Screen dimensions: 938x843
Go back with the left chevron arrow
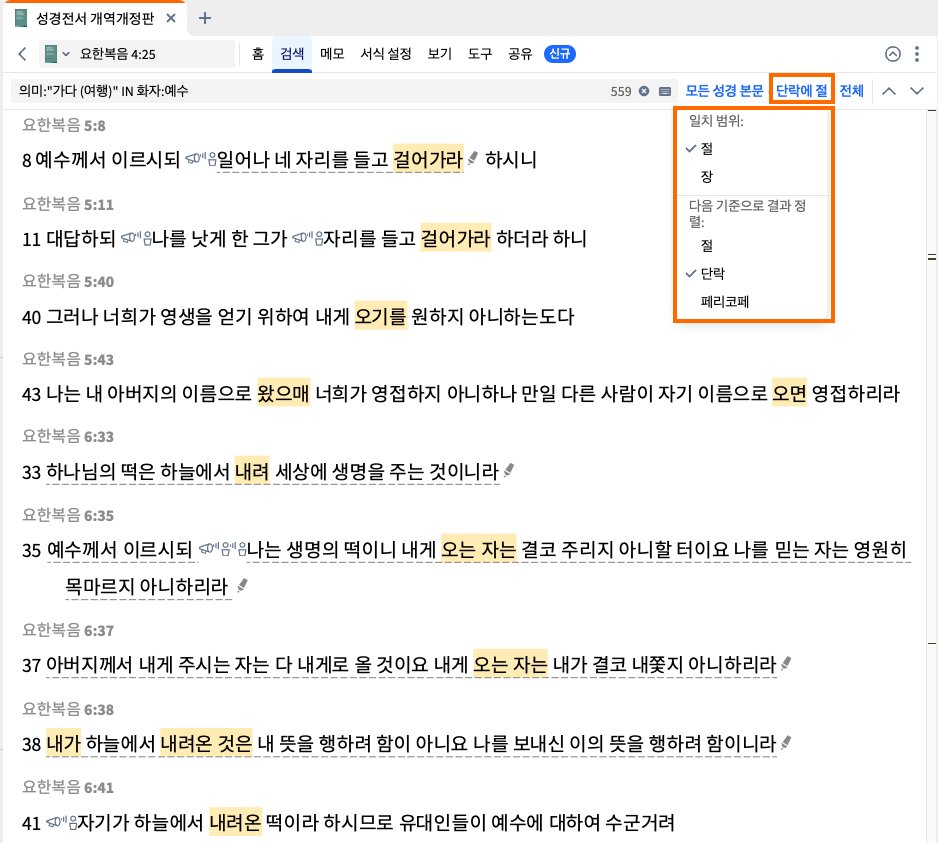[23, 54]
